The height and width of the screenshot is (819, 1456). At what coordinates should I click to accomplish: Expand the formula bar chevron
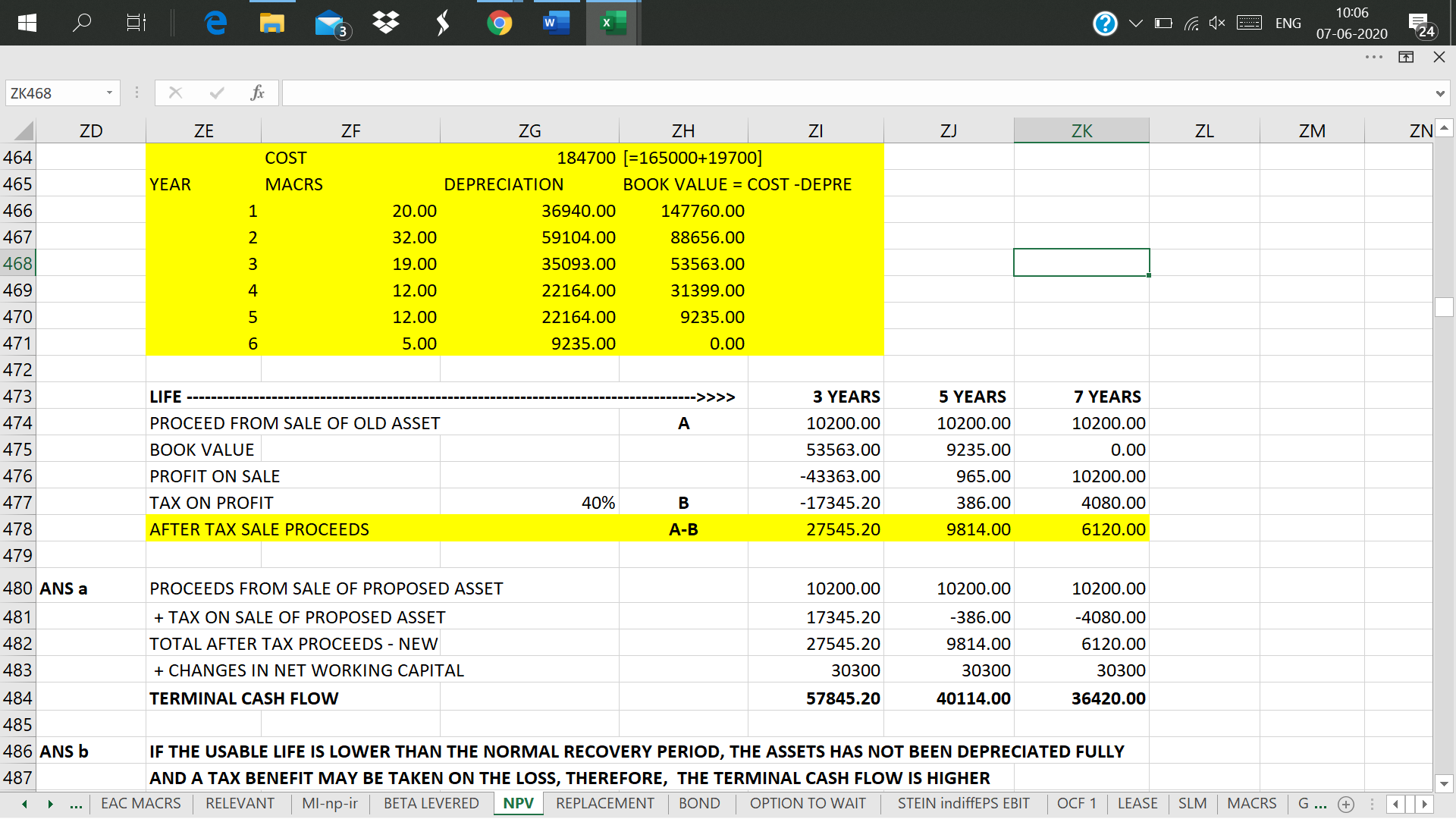click(1439, 93)
